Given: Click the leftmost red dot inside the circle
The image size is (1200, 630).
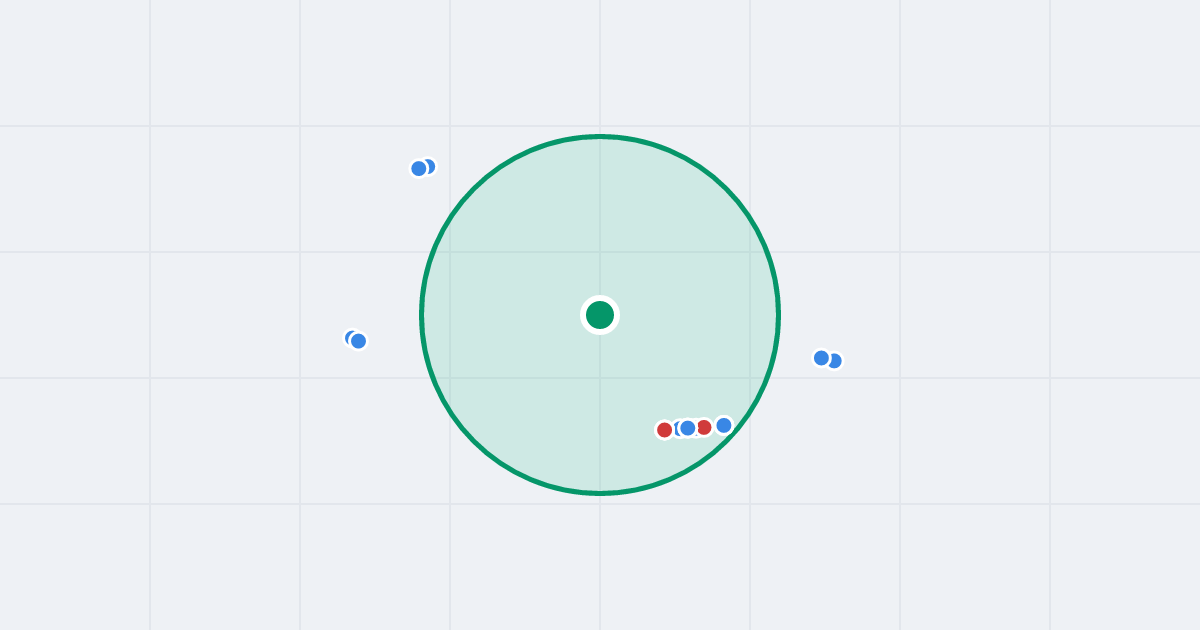Looking at the screenshot, I should [664, 430].
